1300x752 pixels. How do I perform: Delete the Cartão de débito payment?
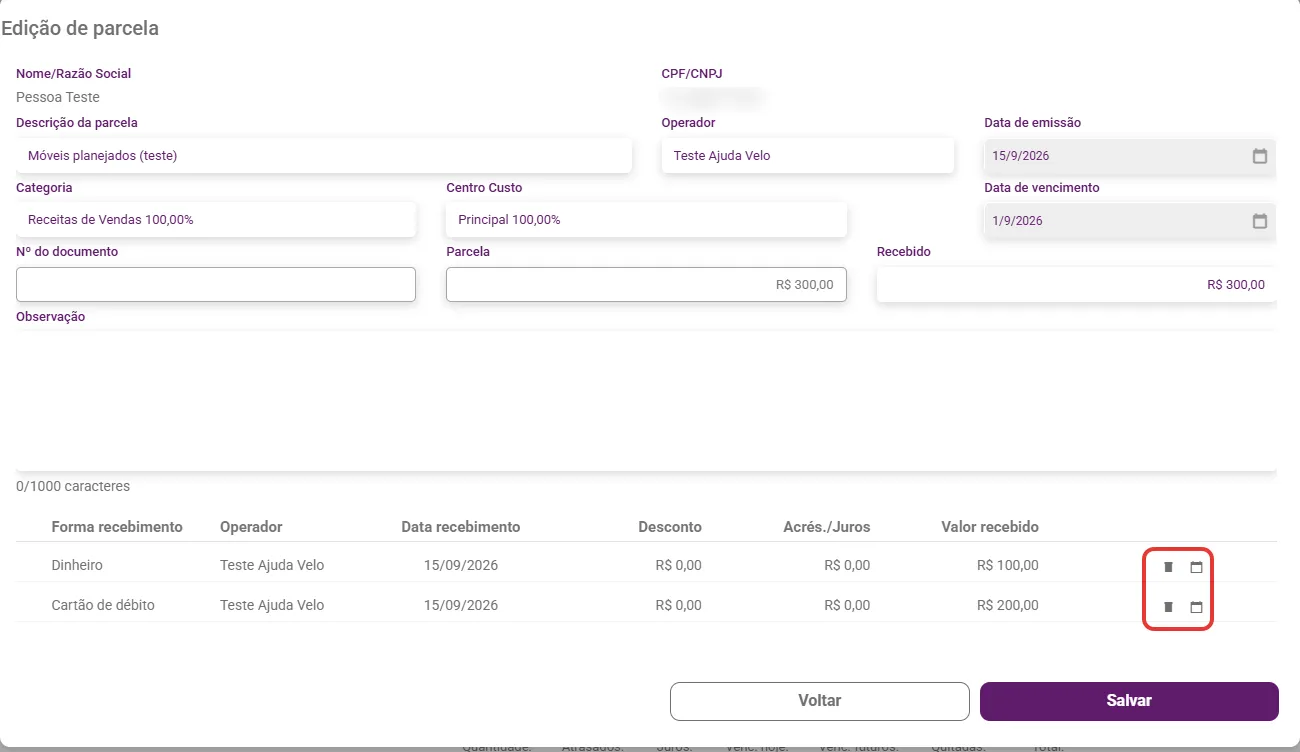(1168, 607)
